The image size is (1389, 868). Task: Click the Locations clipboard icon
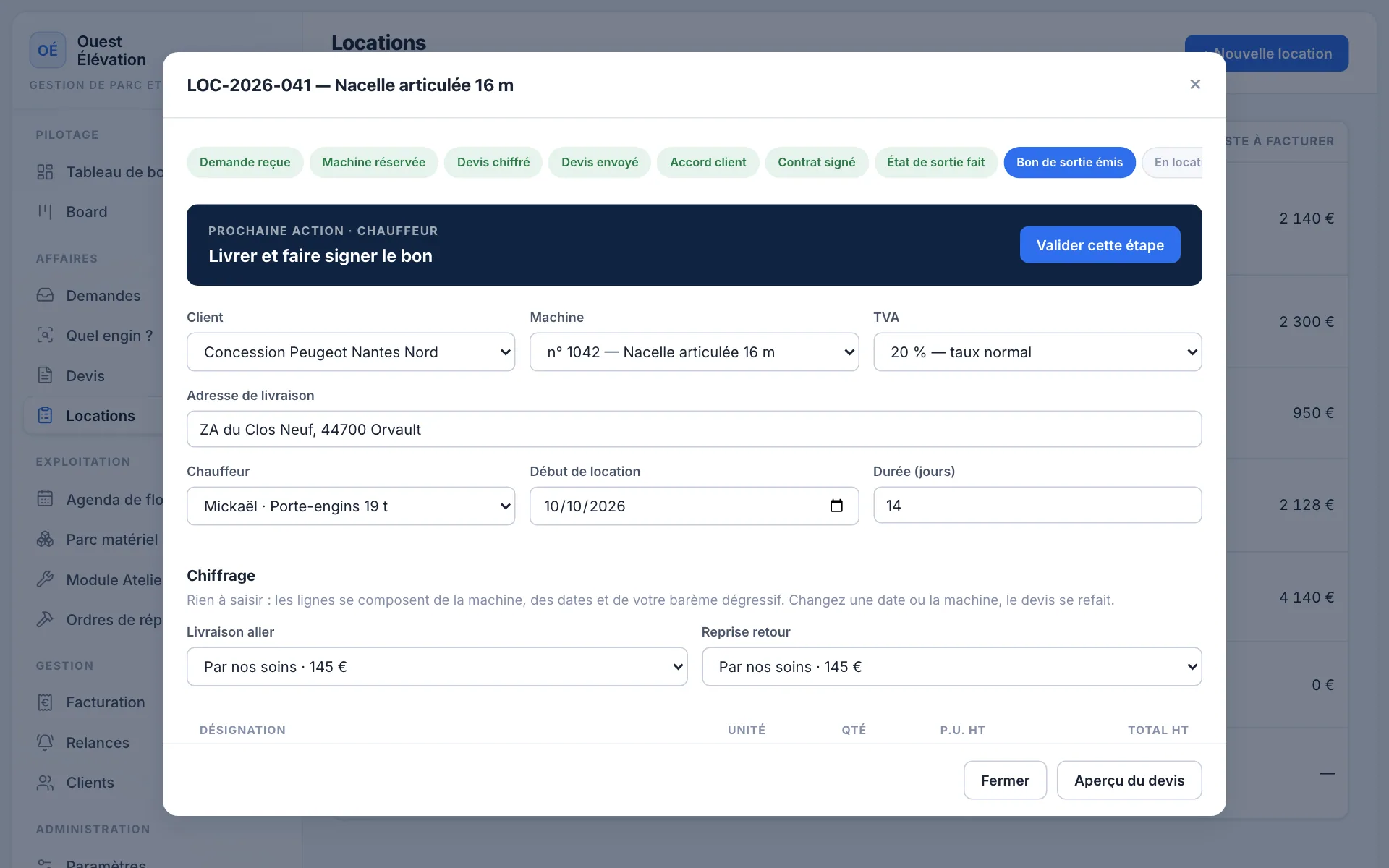45,415
